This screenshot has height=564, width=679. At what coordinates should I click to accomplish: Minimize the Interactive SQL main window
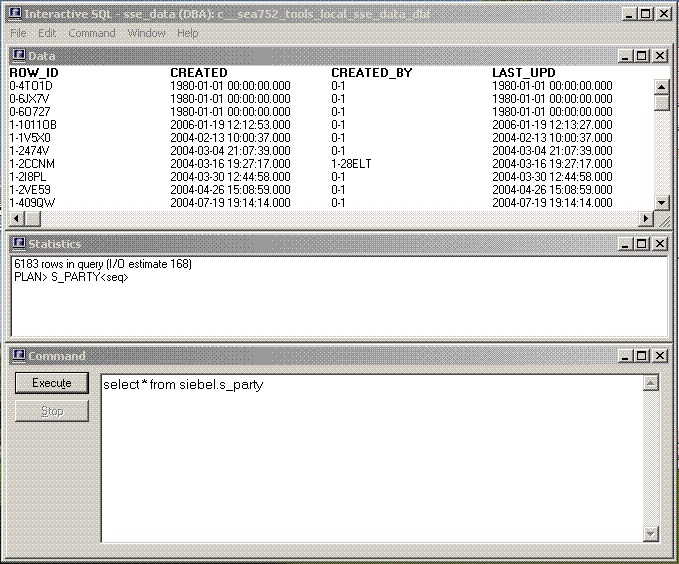tap(629, 14)
